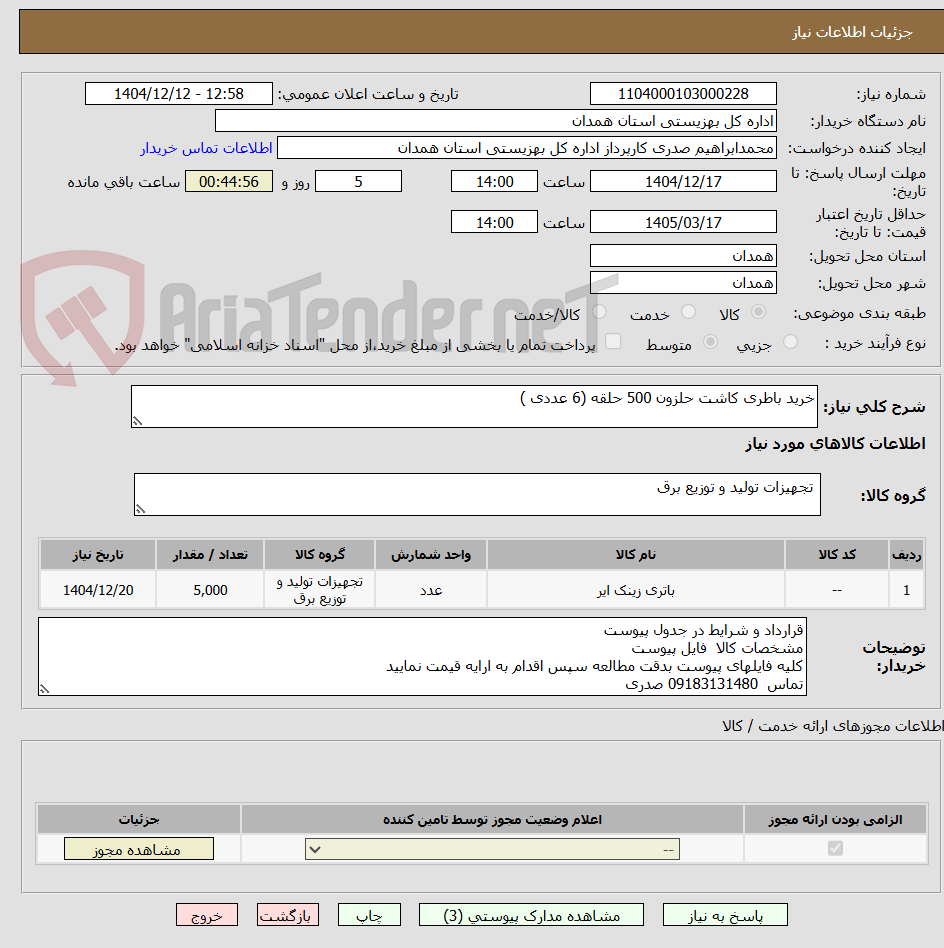Image resolution: width=944 pixels, height=948 pixels.
Task: Click the گروه کالا text area
Action: (477, 495)
